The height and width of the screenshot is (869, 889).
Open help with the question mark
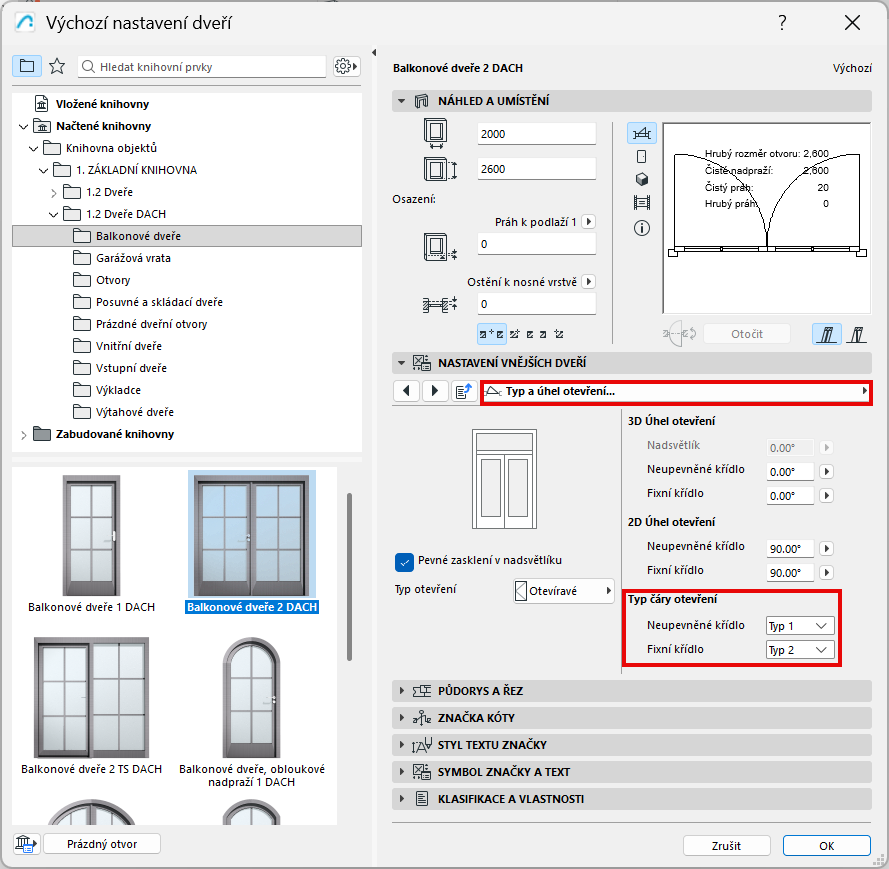(782, 23)
